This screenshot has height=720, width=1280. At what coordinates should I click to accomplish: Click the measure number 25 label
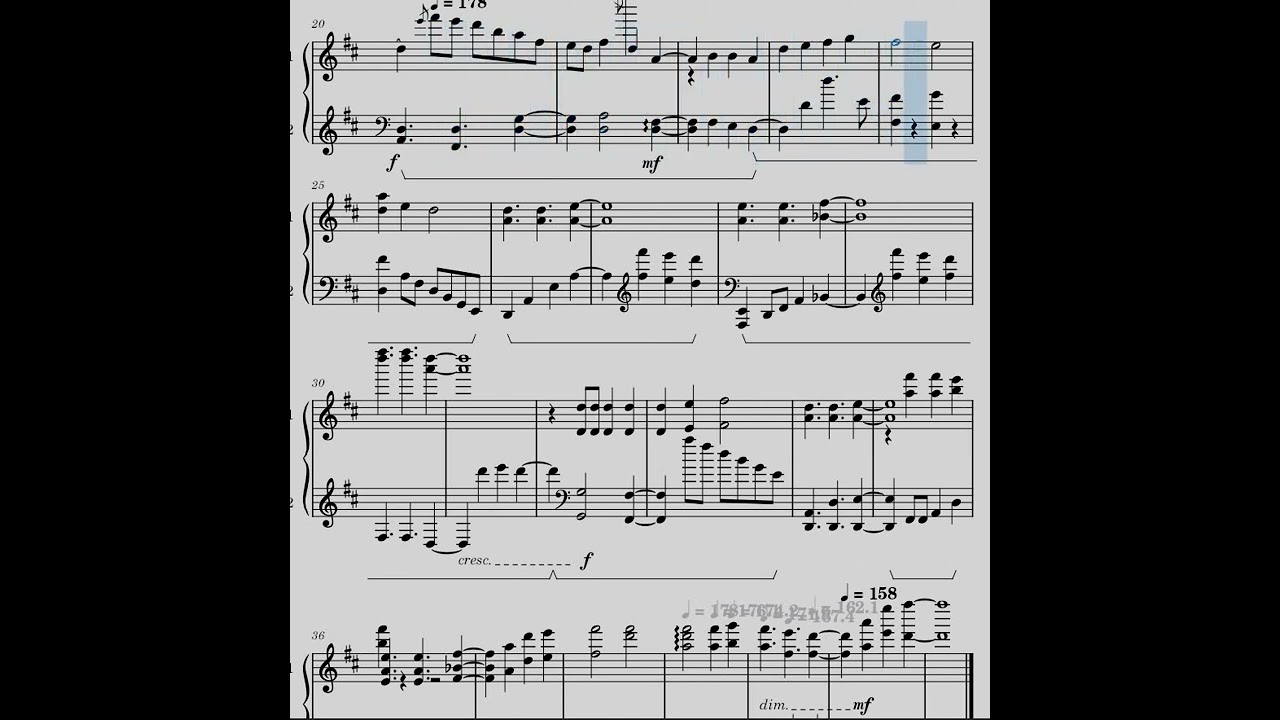coord(318,185)
